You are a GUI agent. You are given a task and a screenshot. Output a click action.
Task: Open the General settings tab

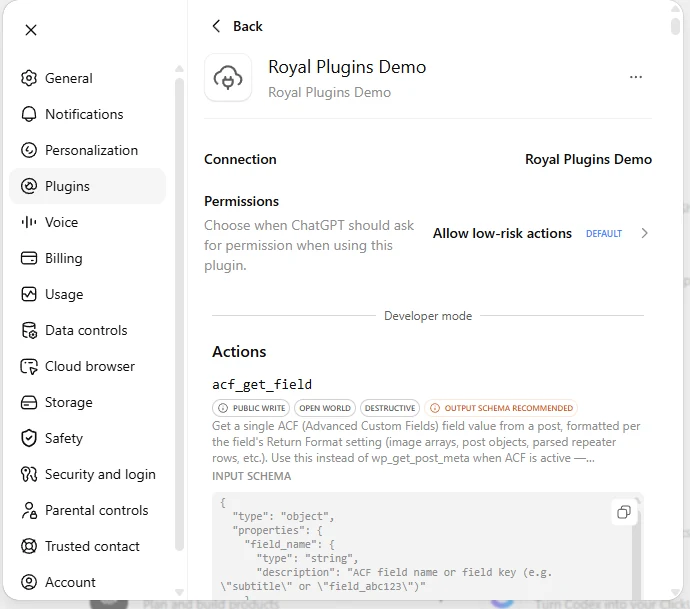(87, 78)
